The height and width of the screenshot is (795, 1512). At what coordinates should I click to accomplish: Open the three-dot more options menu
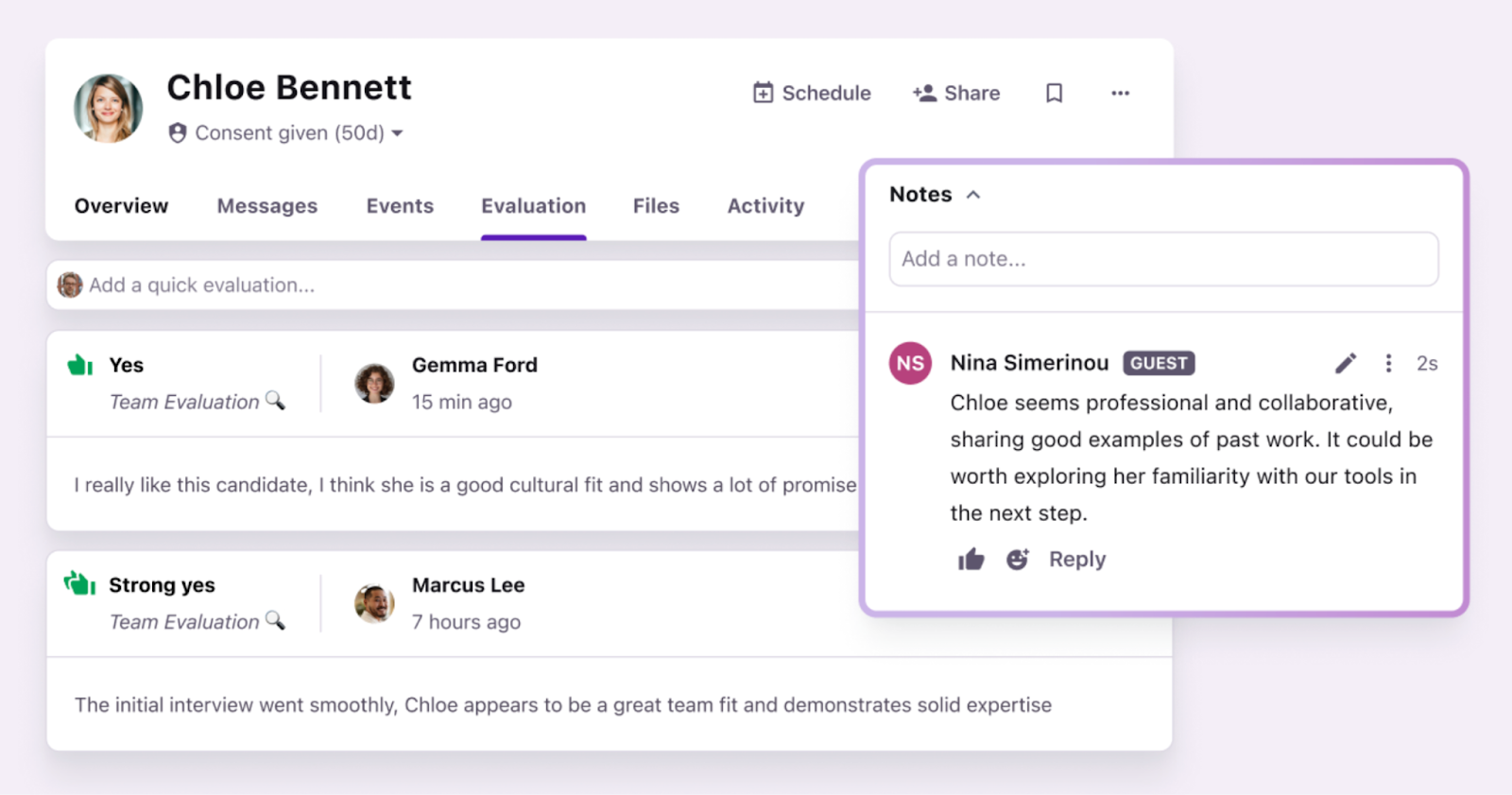click(x=1120, y=93)
